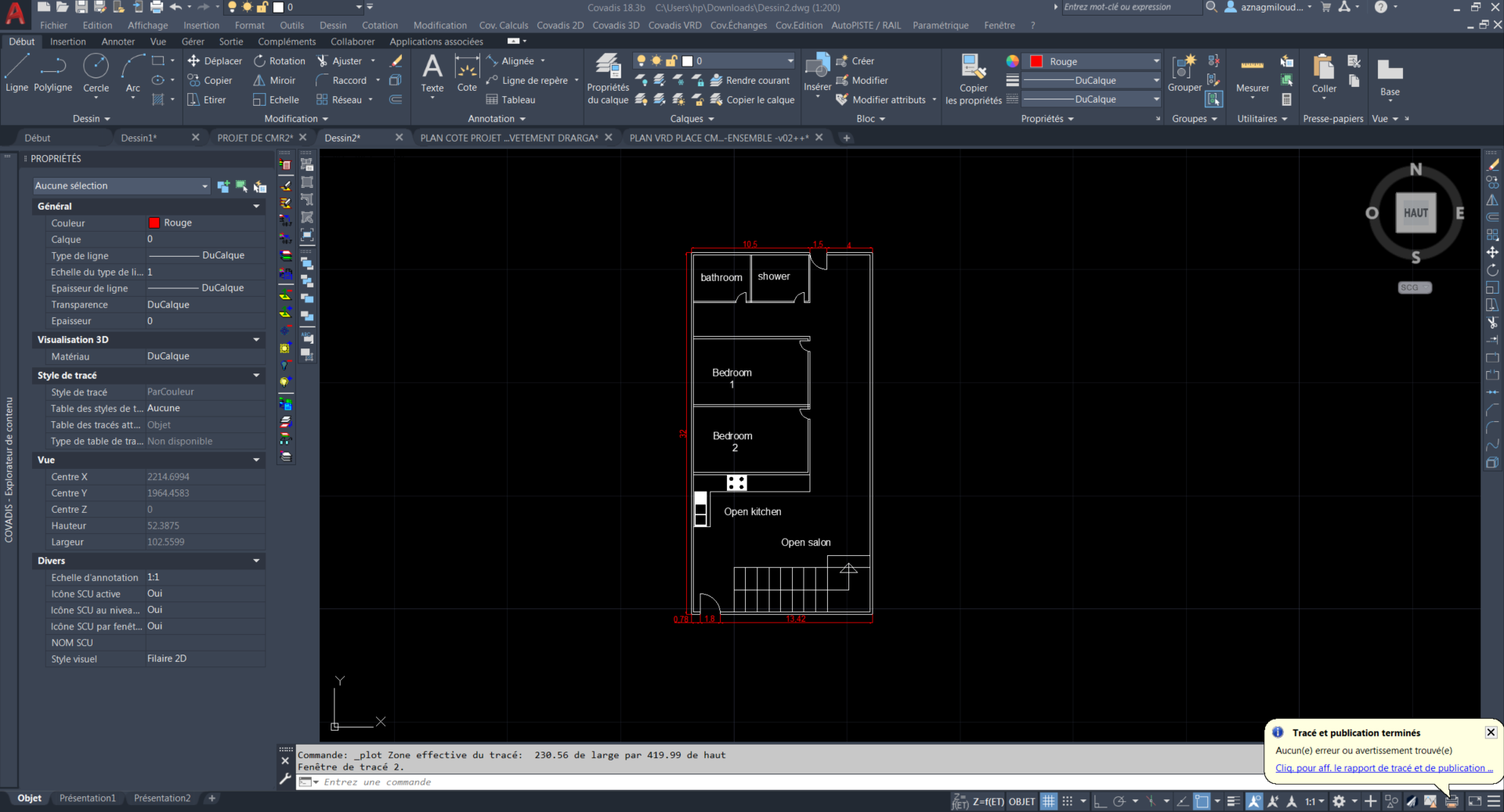Open the Covadis 2D menu

tap(559, 25)
